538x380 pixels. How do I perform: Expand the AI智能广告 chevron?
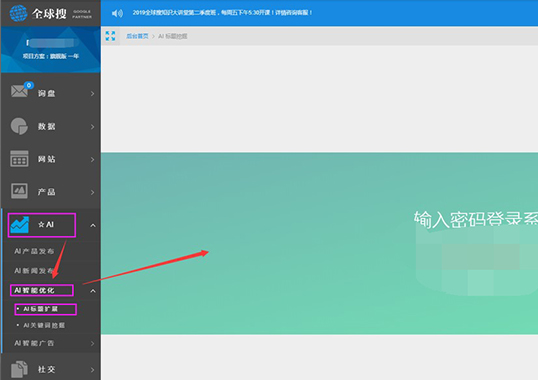pyautogui.click(x=92, y=343)
